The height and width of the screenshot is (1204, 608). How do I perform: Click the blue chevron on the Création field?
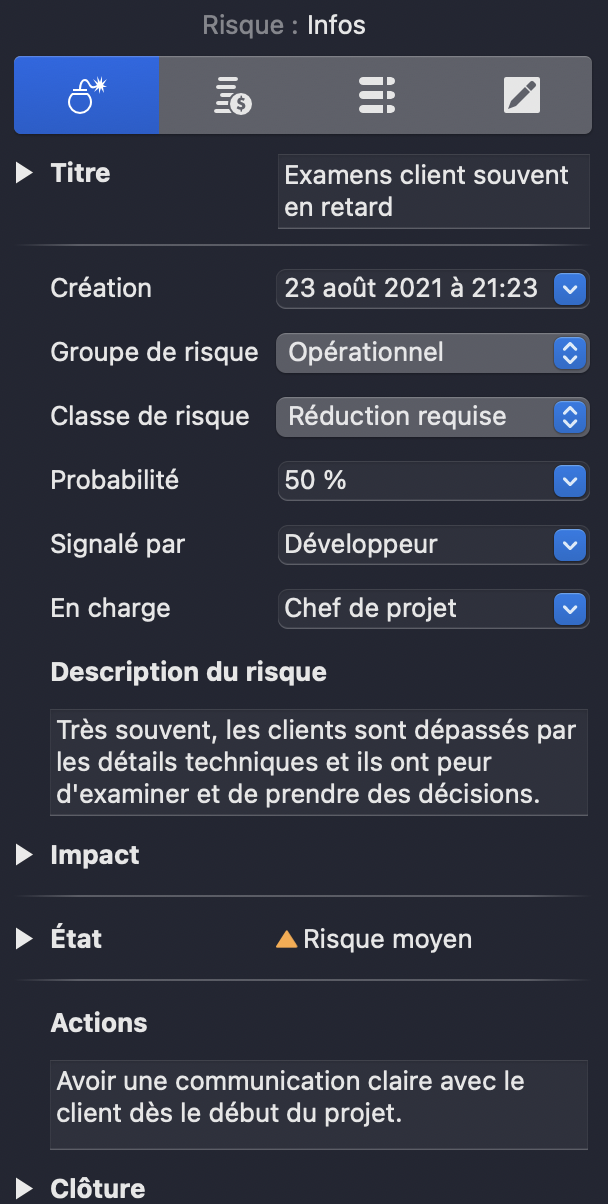(x=569, y=289)
